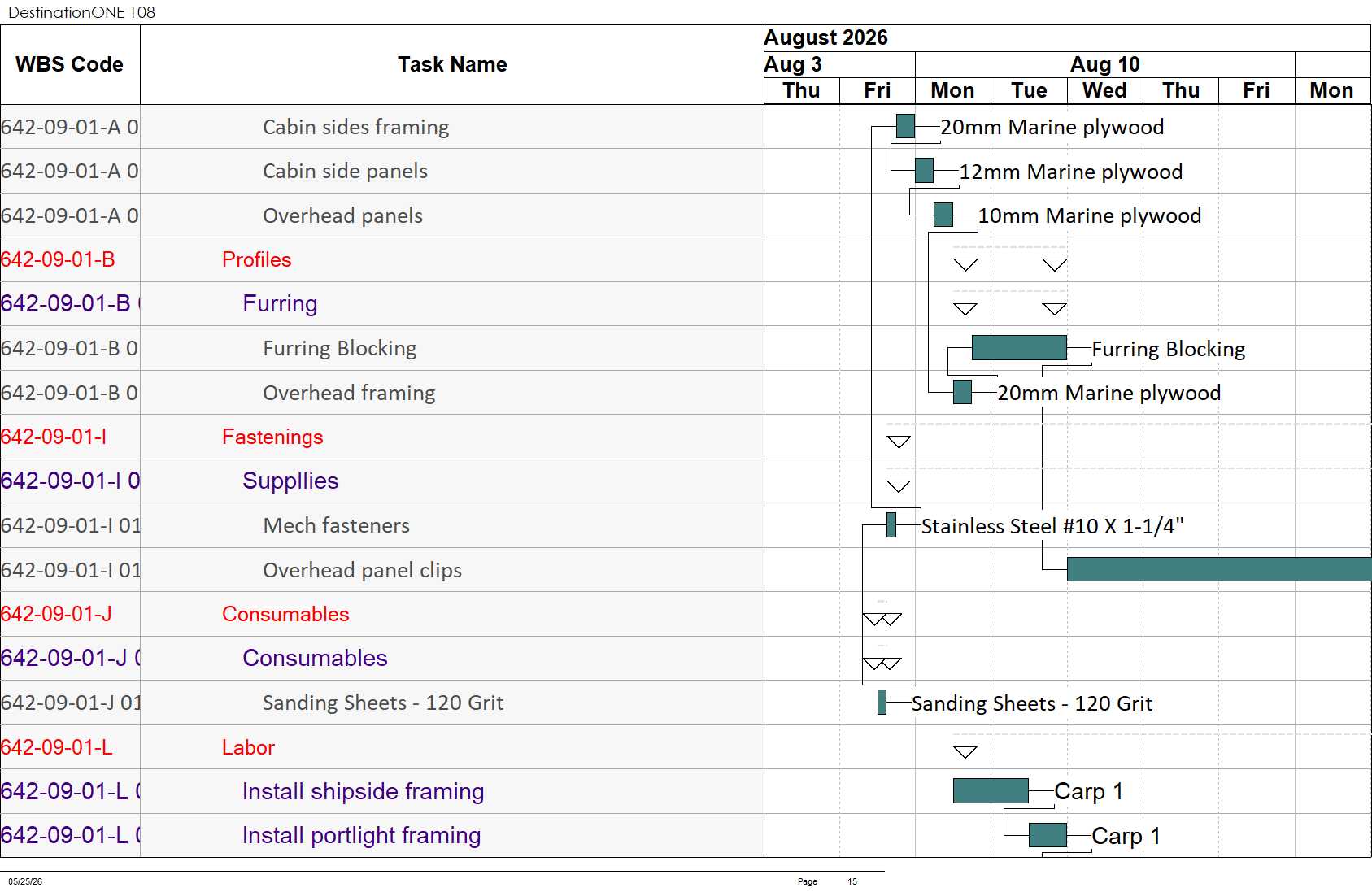This screenshot has height=892, width=1372.
Task: Click Carp 1 label on portlight framing row
Action: tap(1126, 836)
